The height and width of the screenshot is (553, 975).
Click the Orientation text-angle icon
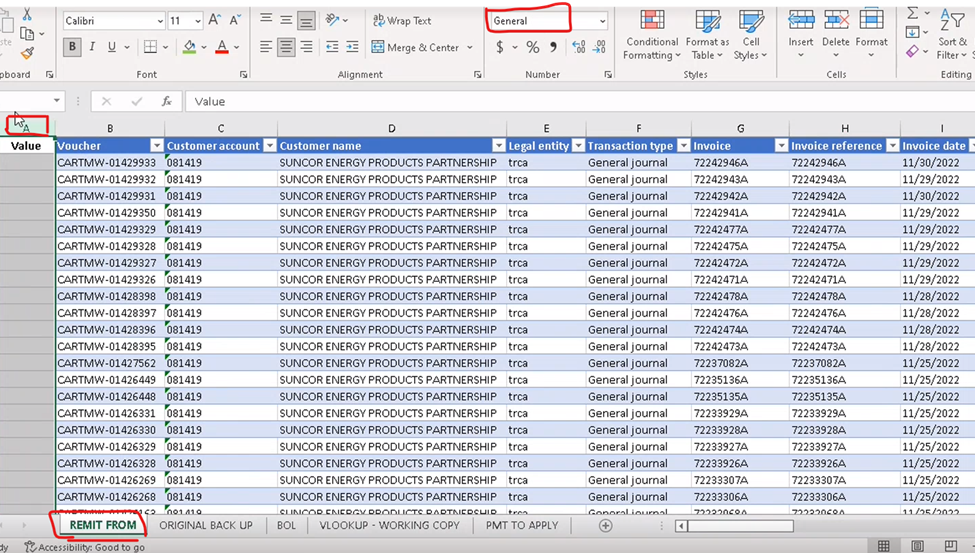[x=333, y=20]
